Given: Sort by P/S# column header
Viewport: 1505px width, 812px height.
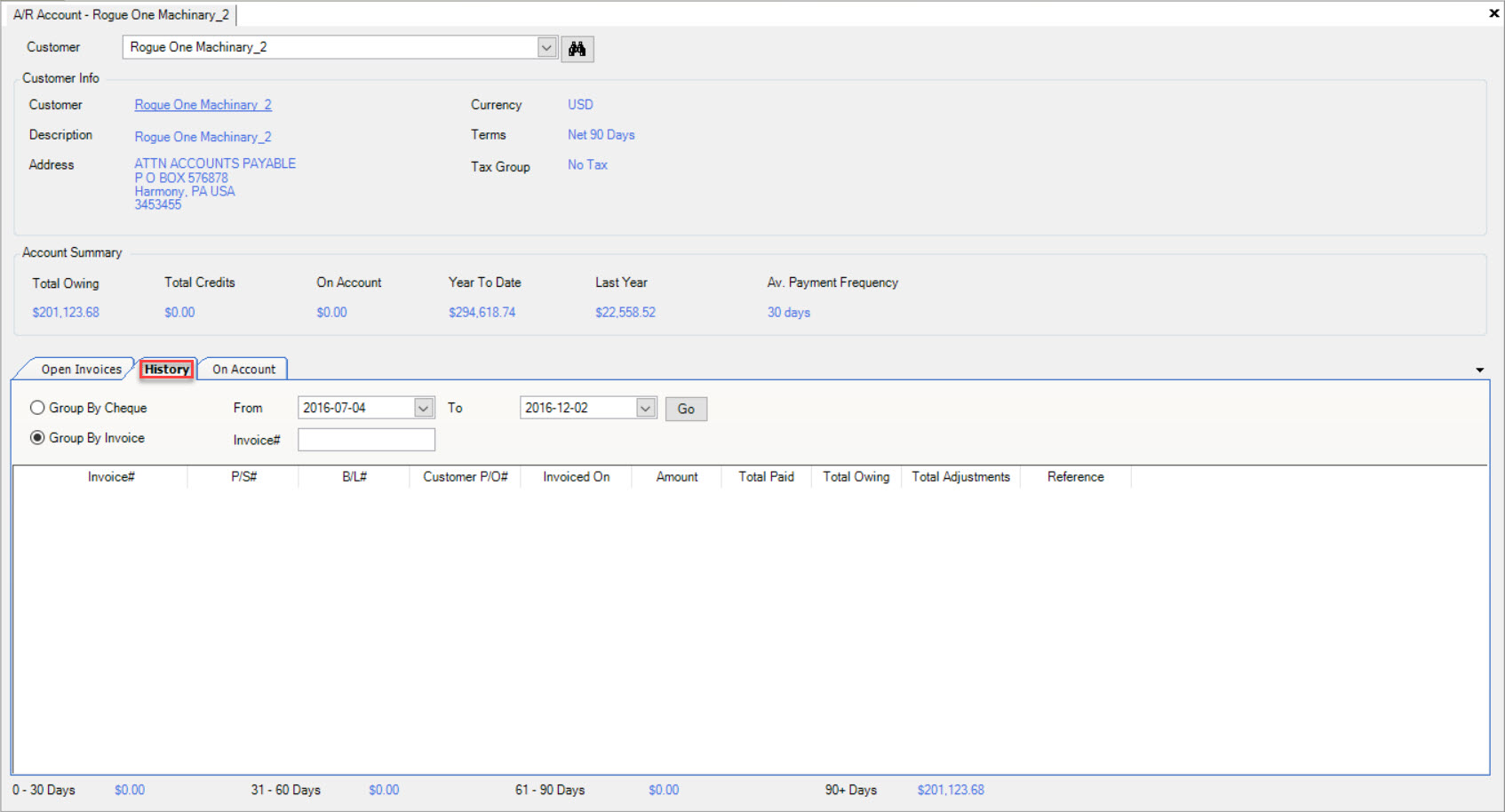Looking at the screenshot, I should (x=243, y=477).
